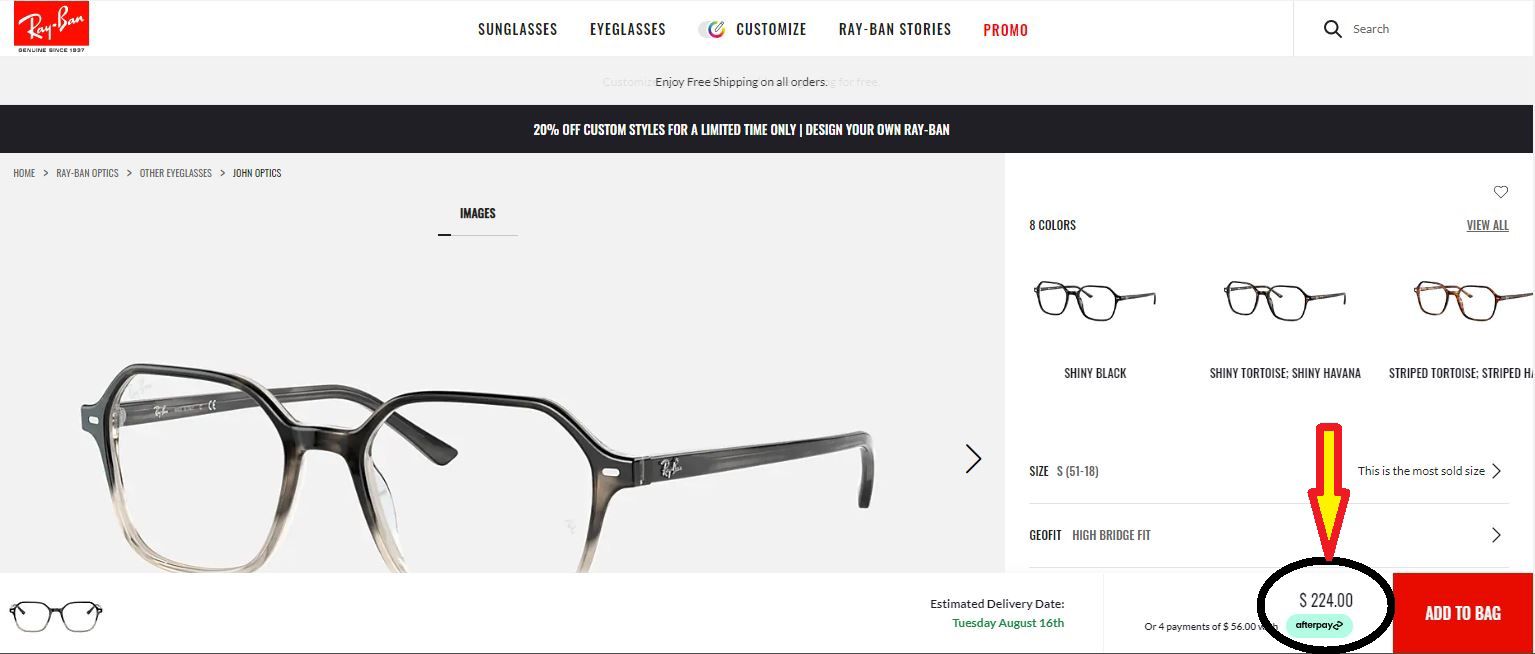The width and height of the screenshot is (1535, 654).
Task: Go to the Promo section
Action: (1005, 30)
